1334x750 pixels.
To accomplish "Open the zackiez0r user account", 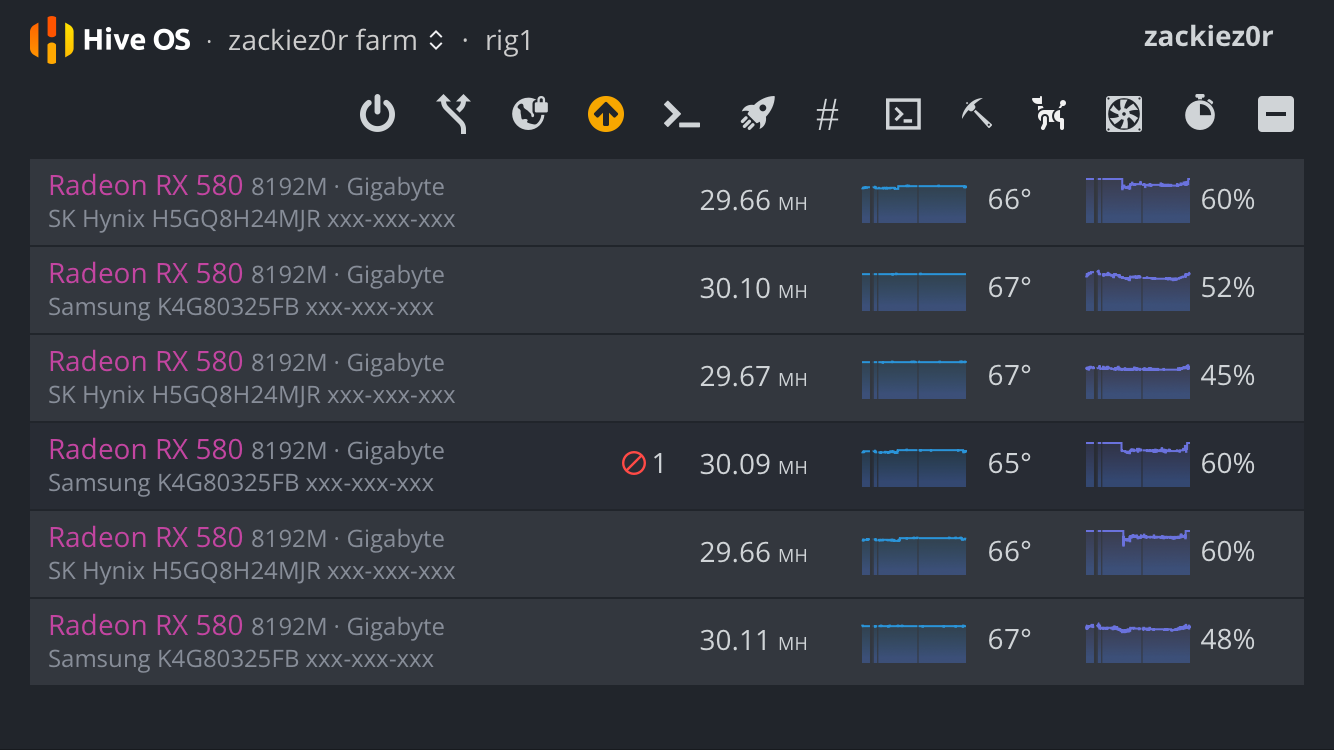I will point(1208,37).
